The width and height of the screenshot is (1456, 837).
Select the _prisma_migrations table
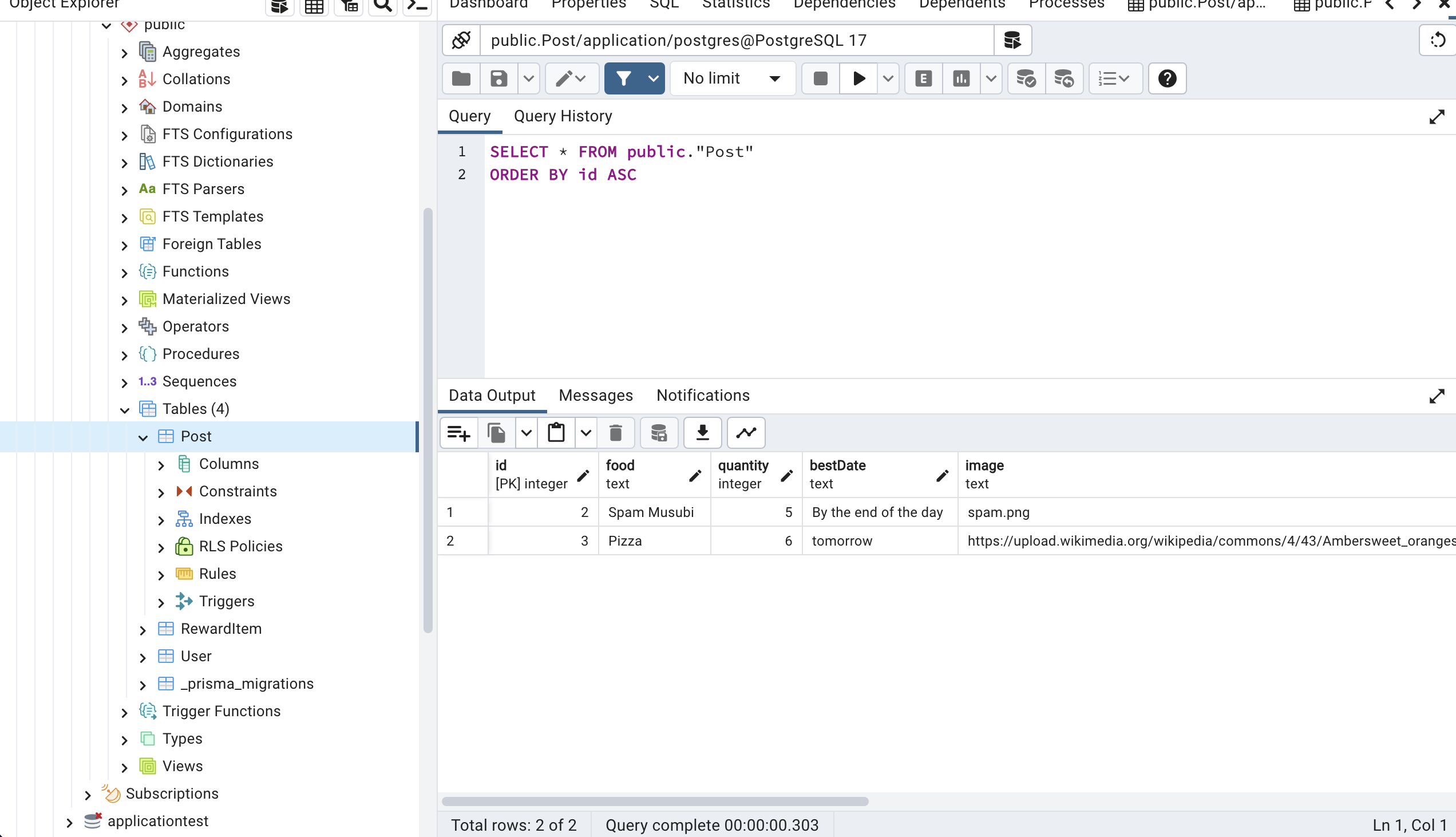pyautogui.click(x=247, y=684)
